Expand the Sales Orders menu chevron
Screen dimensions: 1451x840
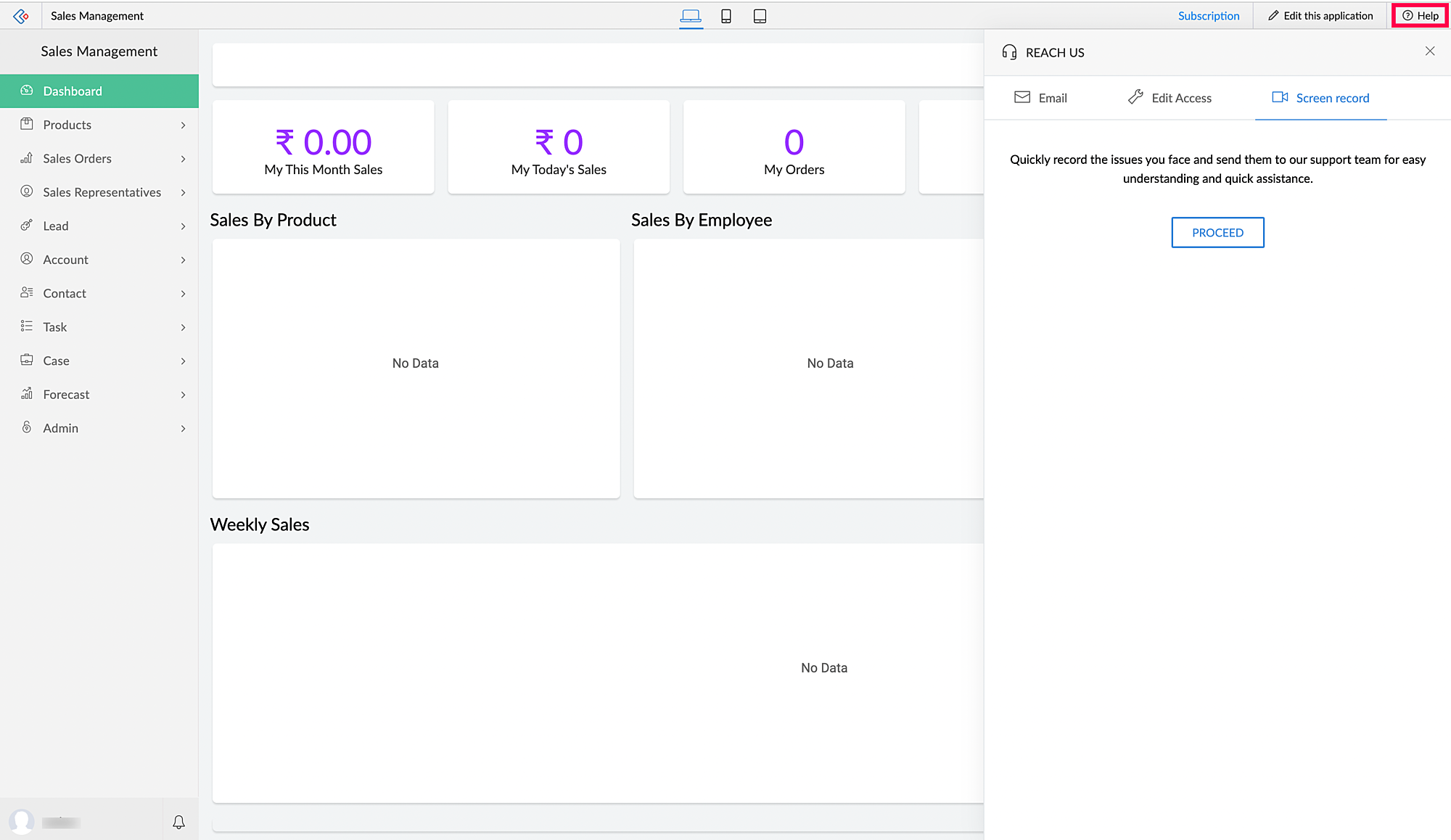183,159
